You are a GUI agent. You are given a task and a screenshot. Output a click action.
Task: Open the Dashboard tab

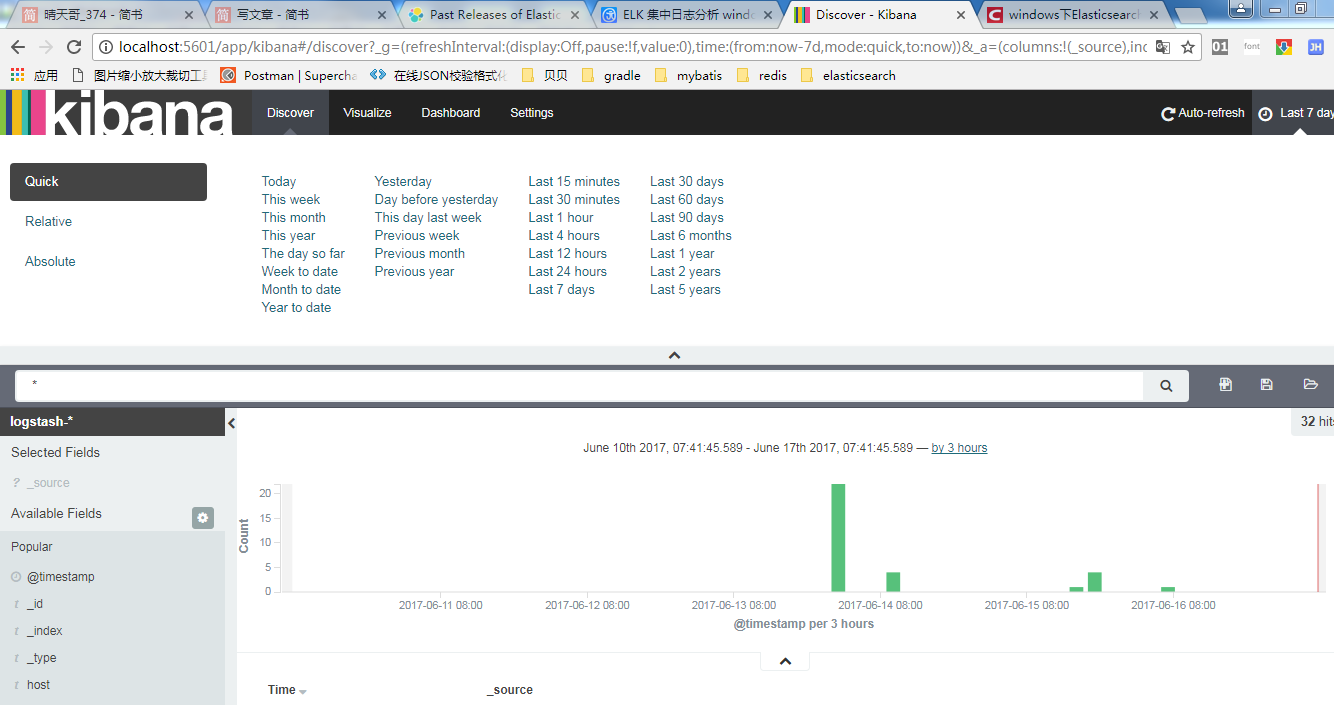[x=451, y=112]
